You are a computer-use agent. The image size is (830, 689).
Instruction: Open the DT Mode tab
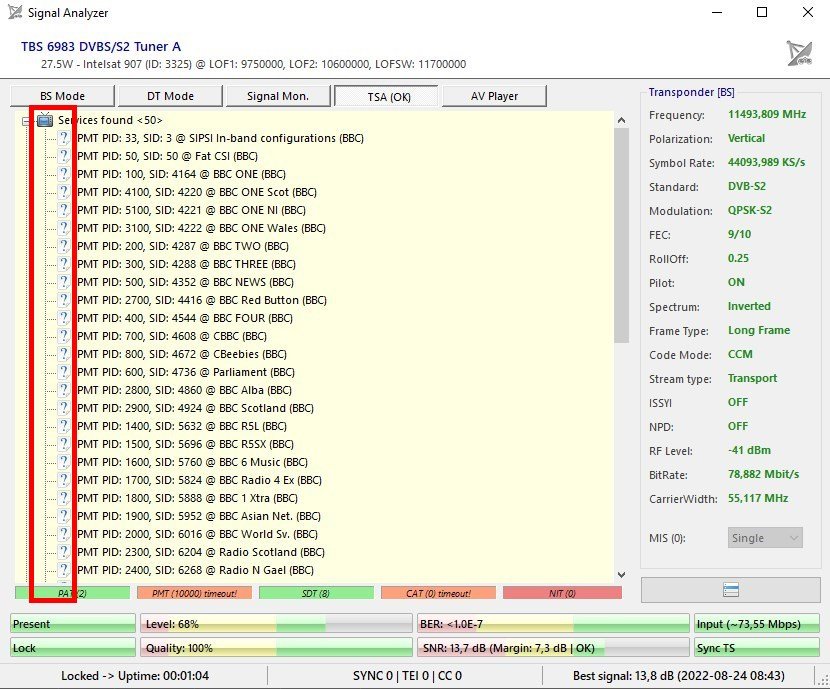[x=170, y=96]
